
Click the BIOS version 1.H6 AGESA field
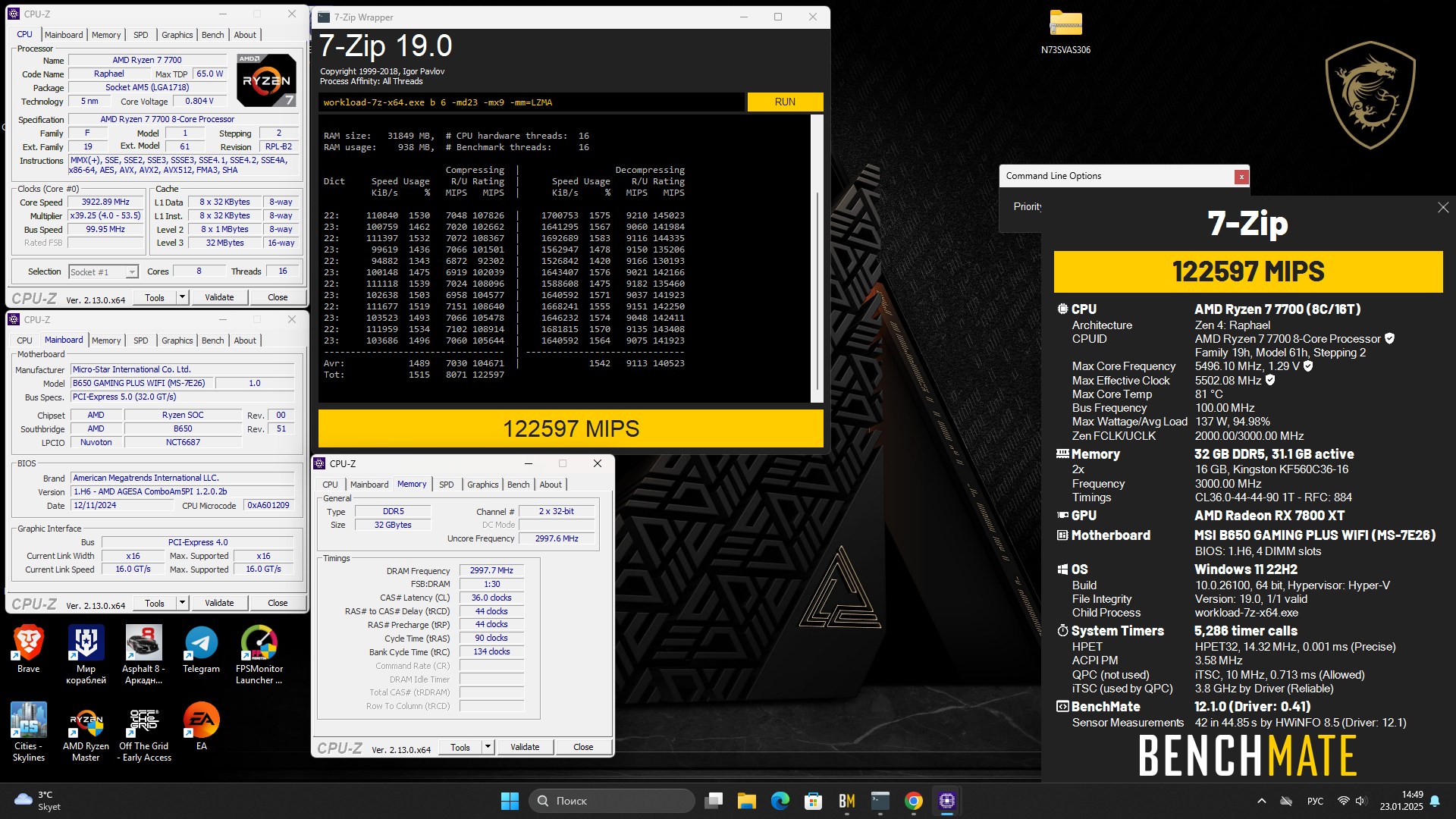(x=182, y=491)
